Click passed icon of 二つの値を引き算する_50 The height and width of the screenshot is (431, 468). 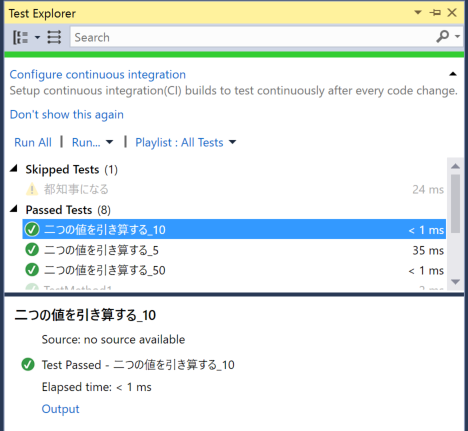pos(32,270)
